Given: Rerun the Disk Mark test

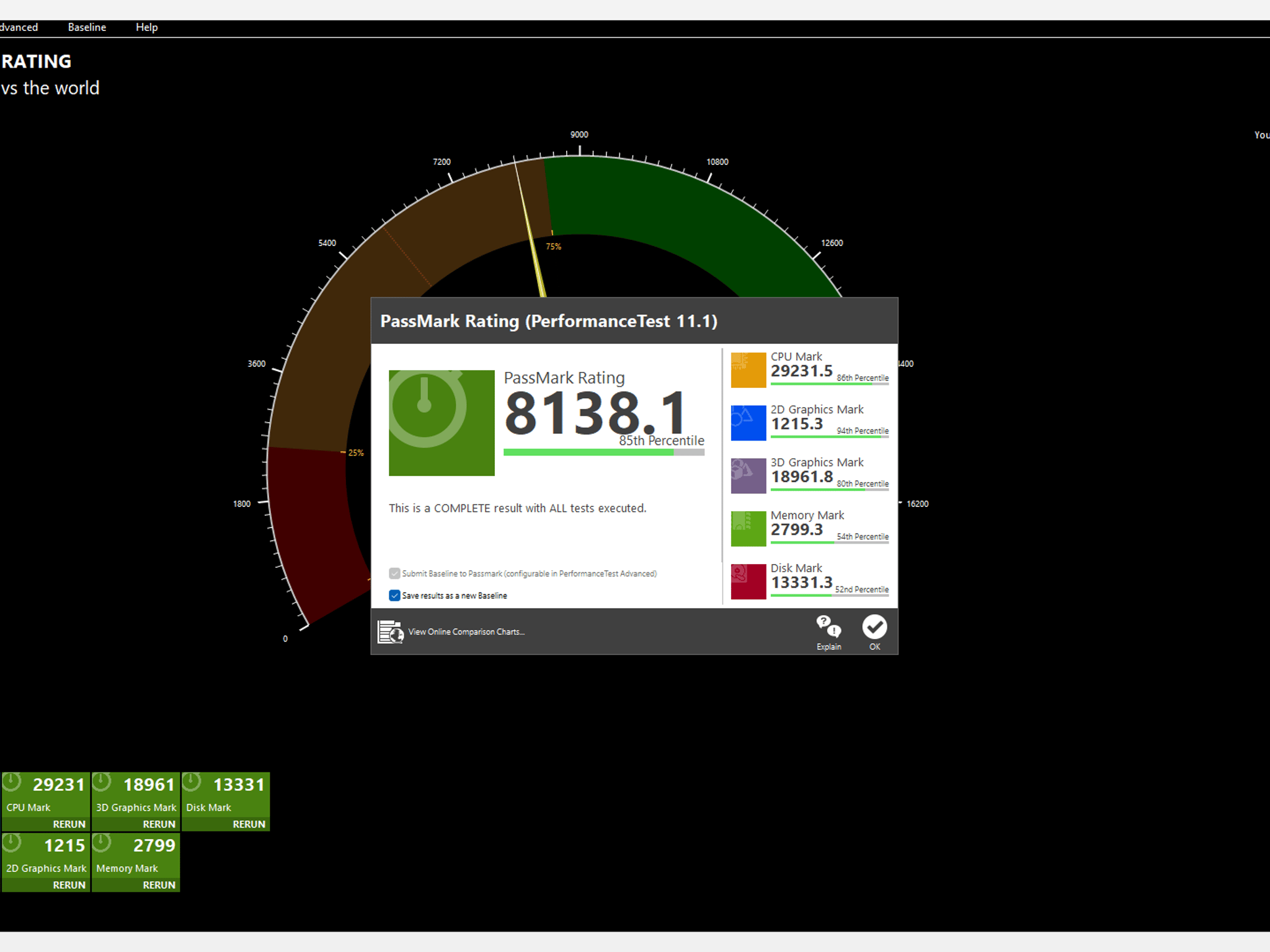Looking at the screenshot, I should tap(249, 824).
